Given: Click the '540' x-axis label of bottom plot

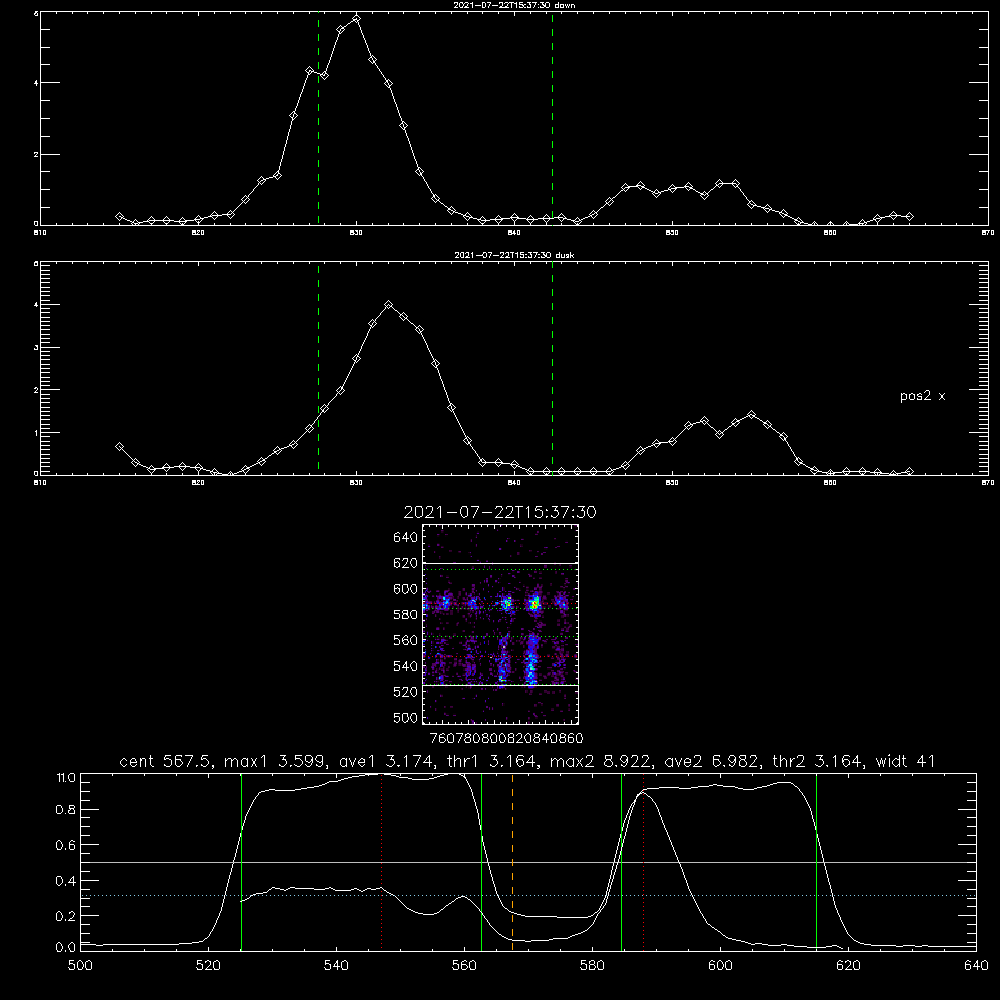Looking at the screenshot, I should (336, 966).
